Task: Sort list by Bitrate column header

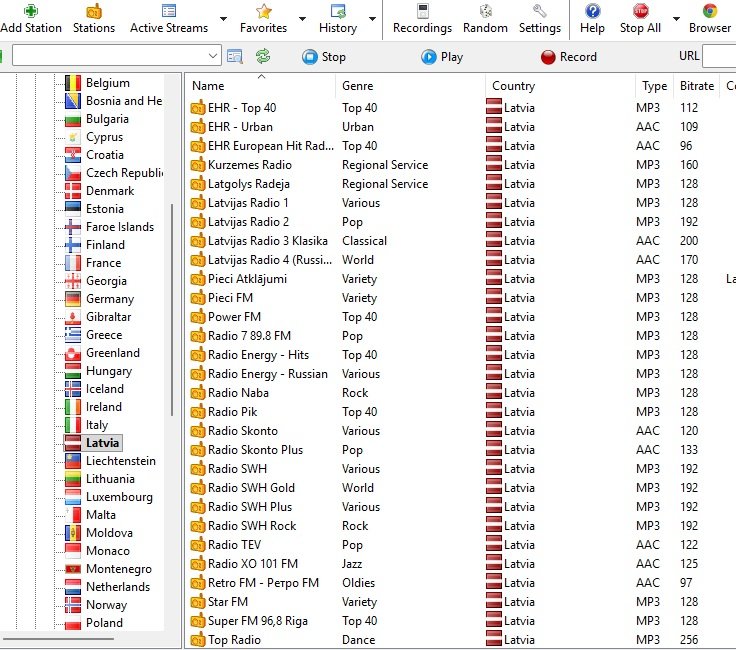Action: click(x=696, y=86)
